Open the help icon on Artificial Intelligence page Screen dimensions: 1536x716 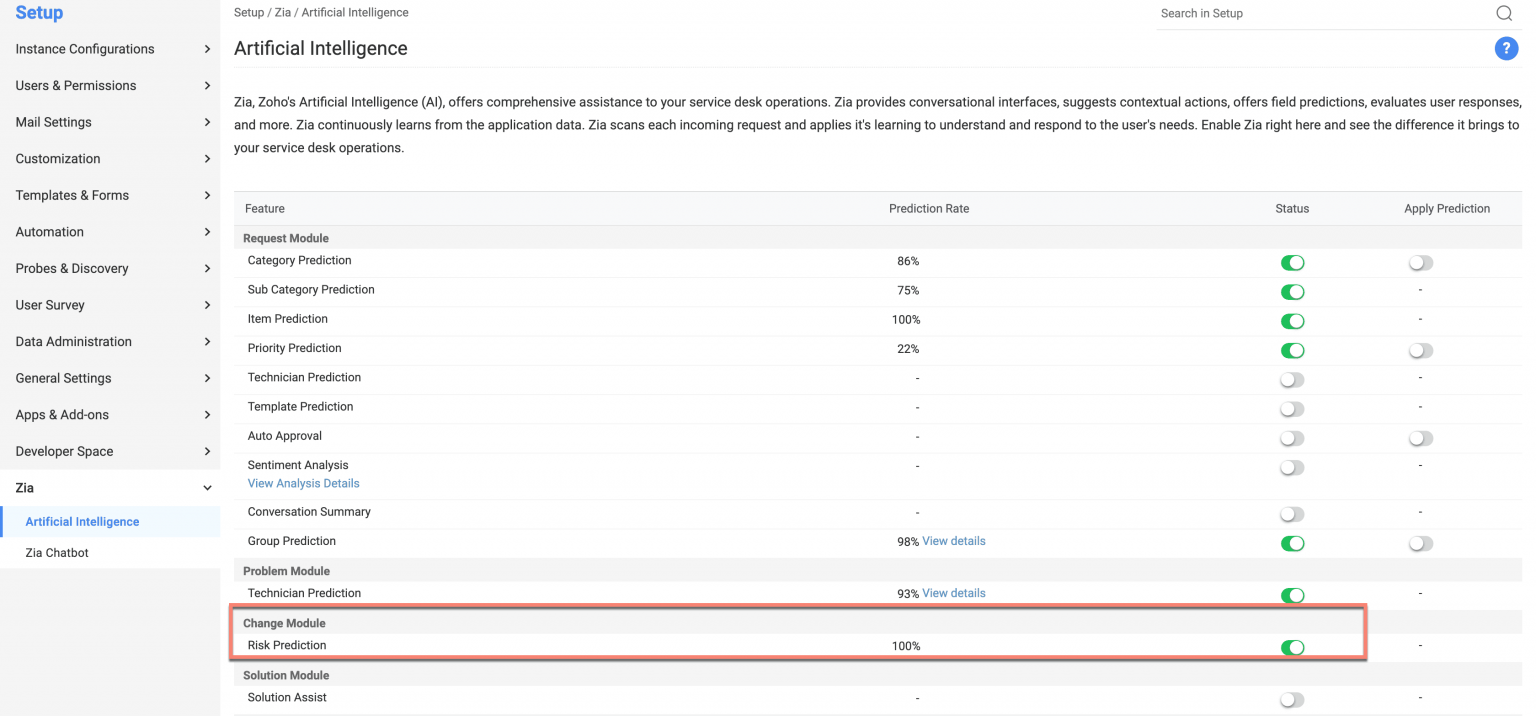1506,48
